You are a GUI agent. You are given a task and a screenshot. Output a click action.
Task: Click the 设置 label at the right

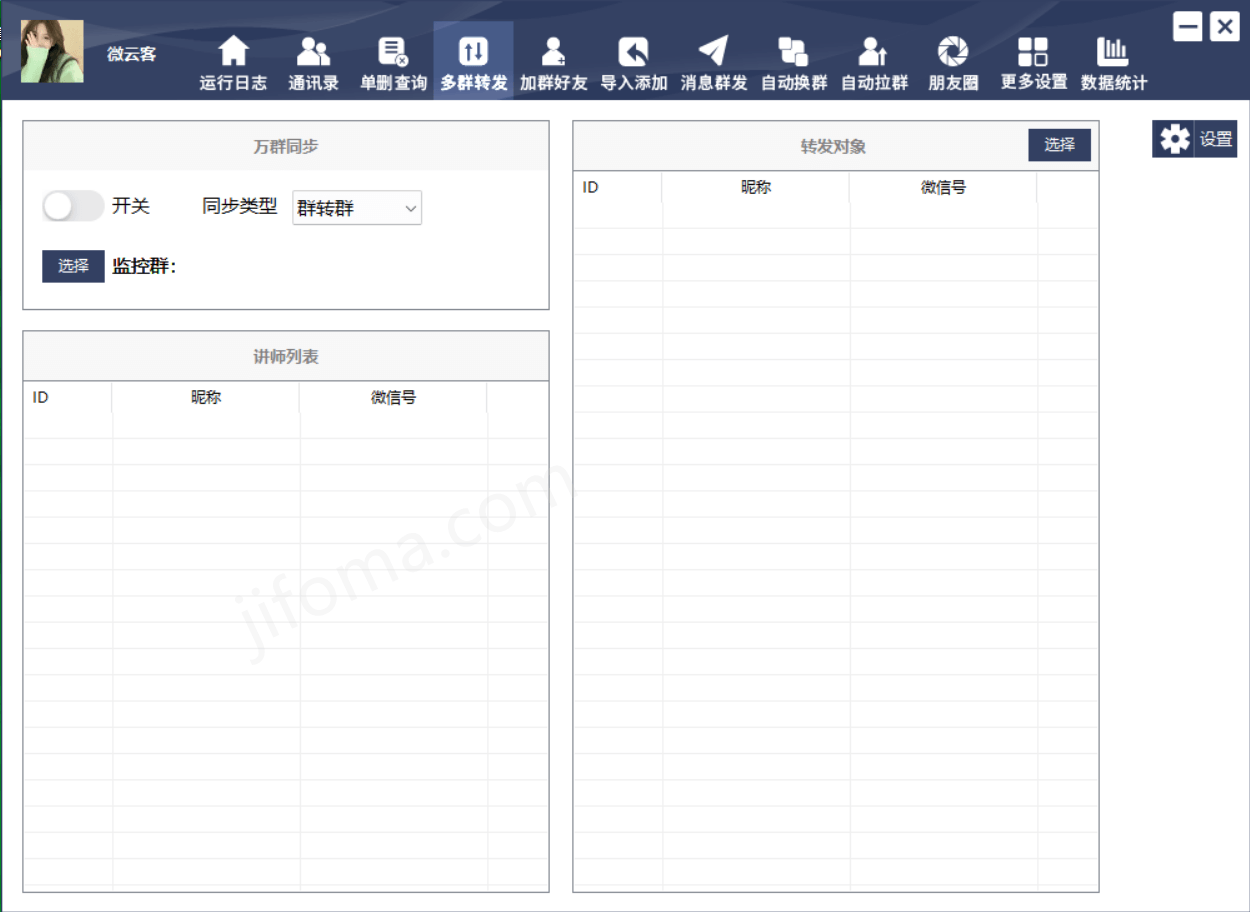point(1216,139)
